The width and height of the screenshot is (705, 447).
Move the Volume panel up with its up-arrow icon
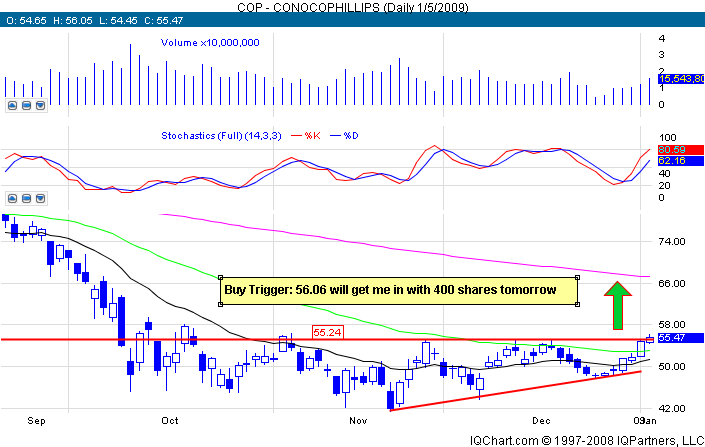click(x=12, y=105)
